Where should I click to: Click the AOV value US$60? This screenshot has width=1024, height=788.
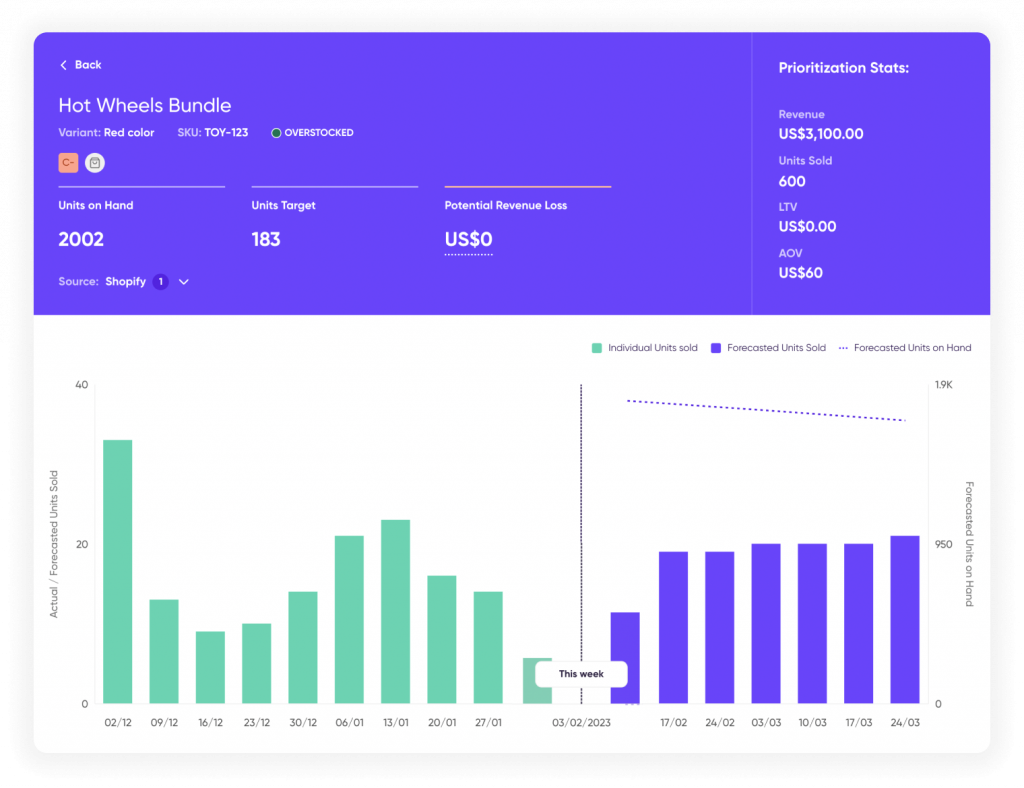(x=801, y=273)
